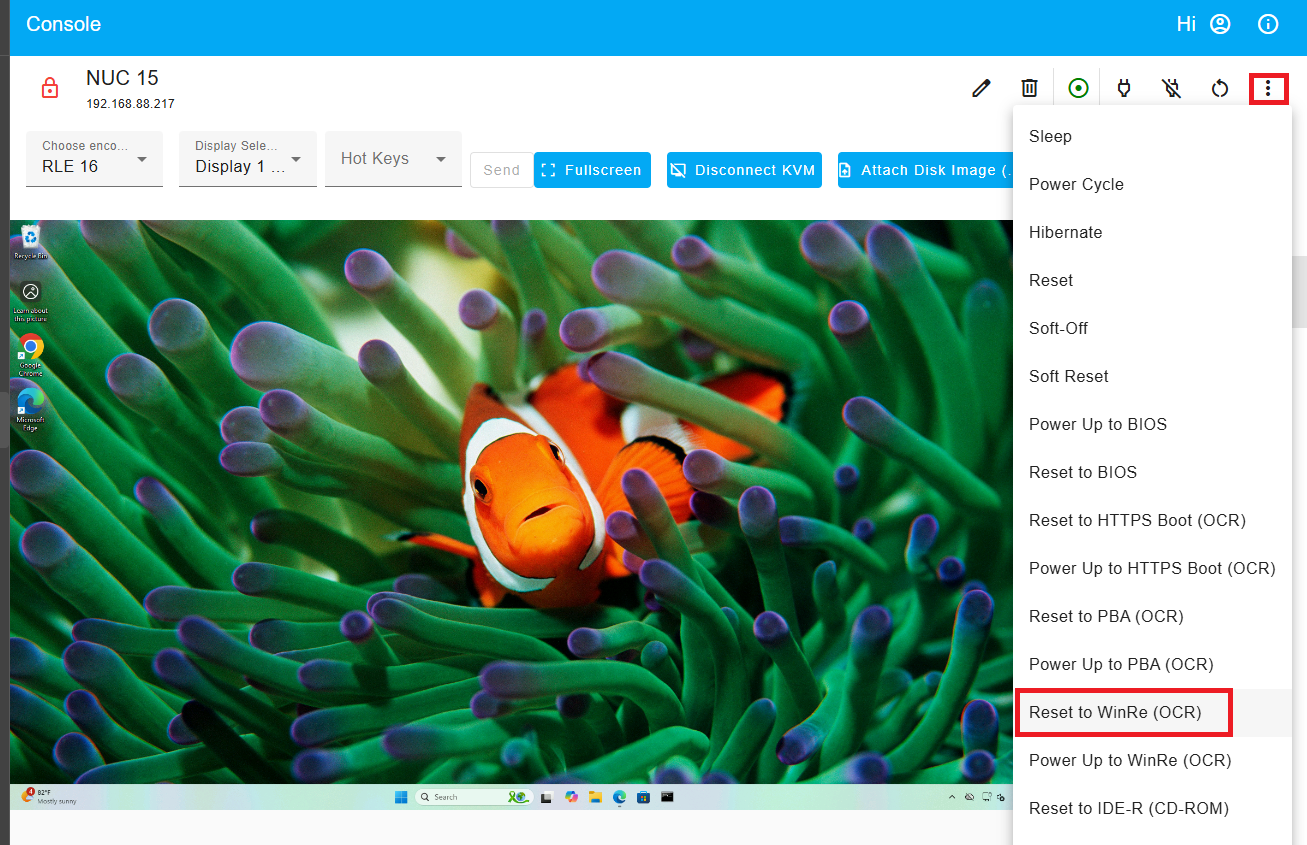Choose Power Cycle from the menu
The image size is (1307, 845).
point(1076,184)
